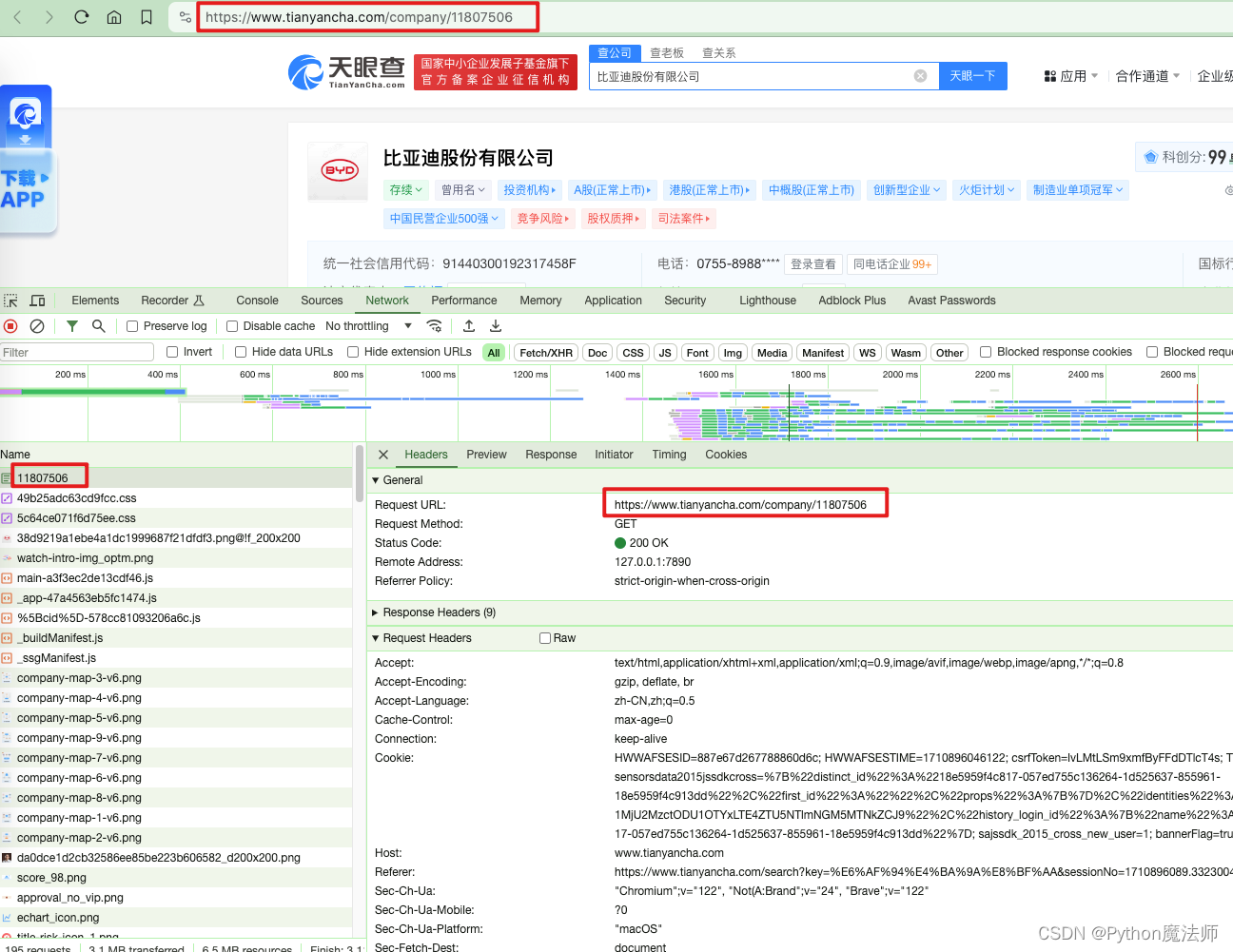1233x952 pixels.
Task: Open the site settings icon beside the URL
Action: click(x=186, y=17)
